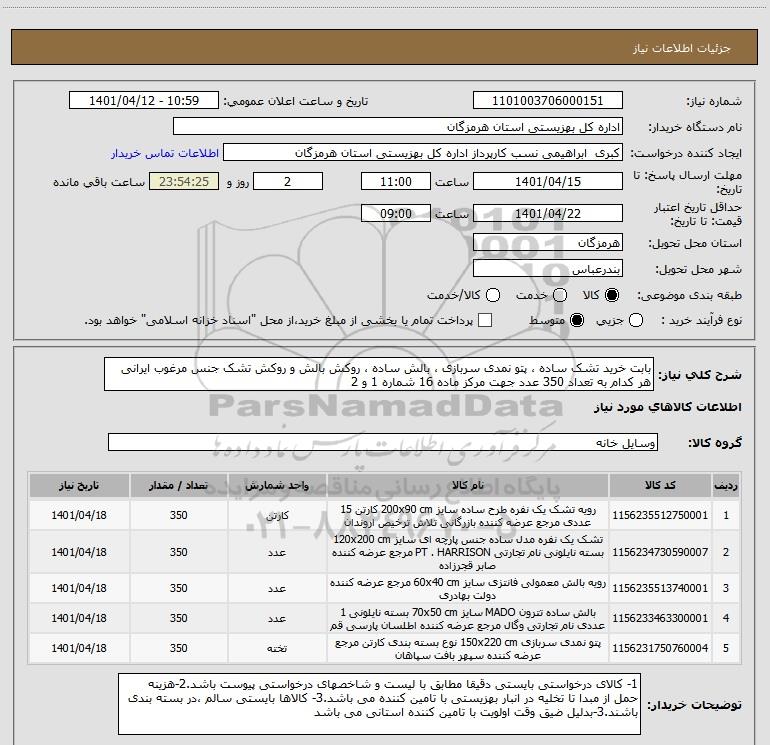Open the buyer contact information link
770x745 pixels.
pyautogui.click(x=165, y=153)
